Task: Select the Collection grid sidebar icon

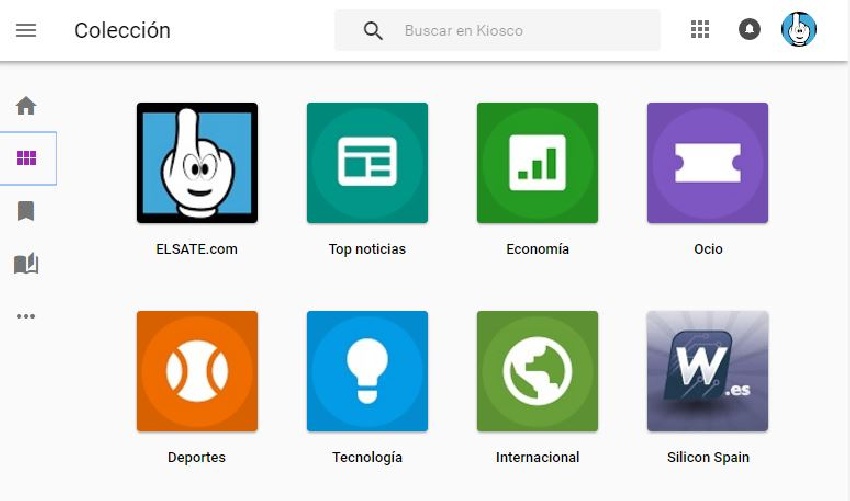Action: [x=27, y=158]
